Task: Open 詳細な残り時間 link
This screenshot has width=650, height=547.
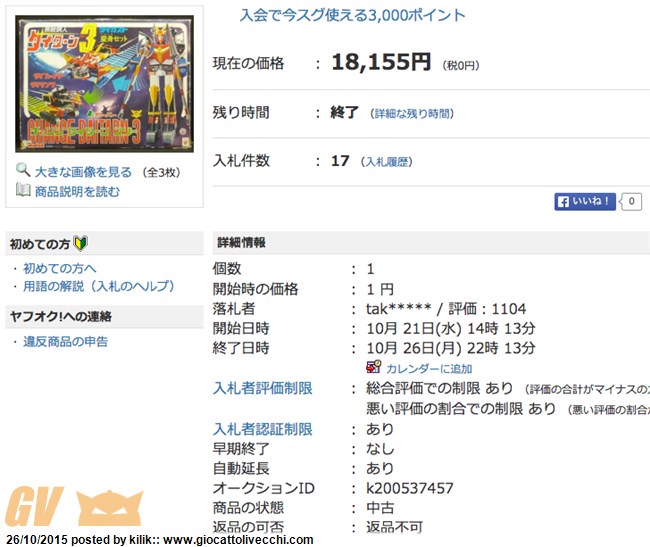Action: (x=412, y=114)
